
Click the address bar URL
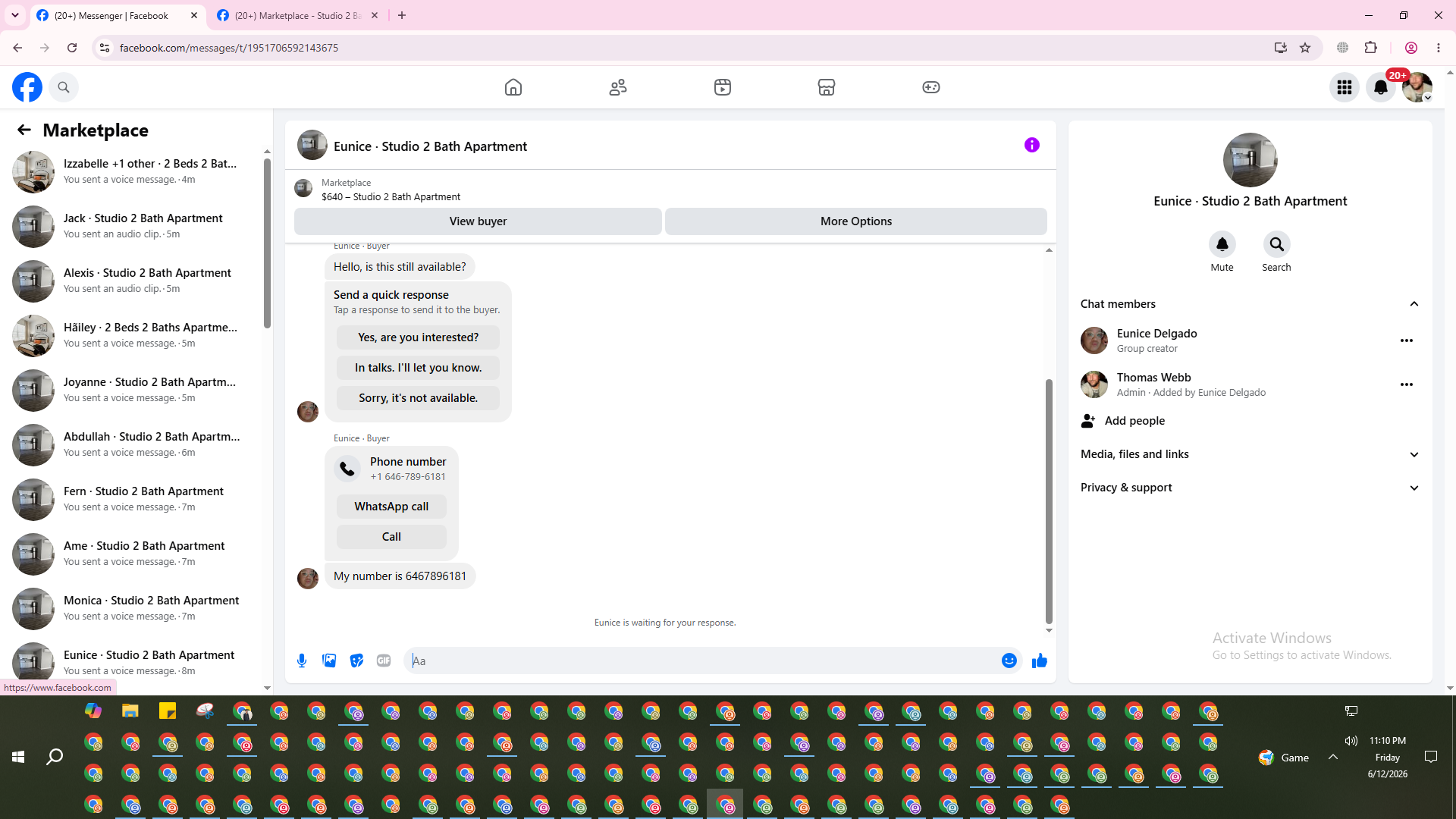[229, 48]
